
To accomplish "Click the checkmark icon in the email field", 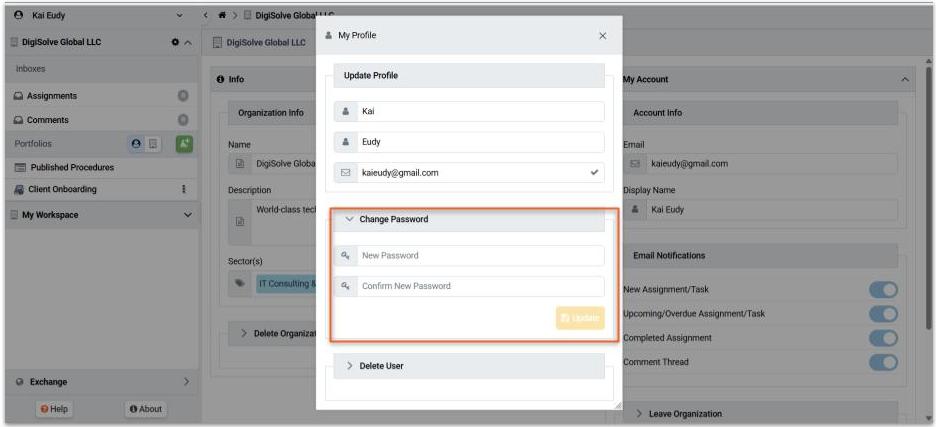I will tap(595, 173).
